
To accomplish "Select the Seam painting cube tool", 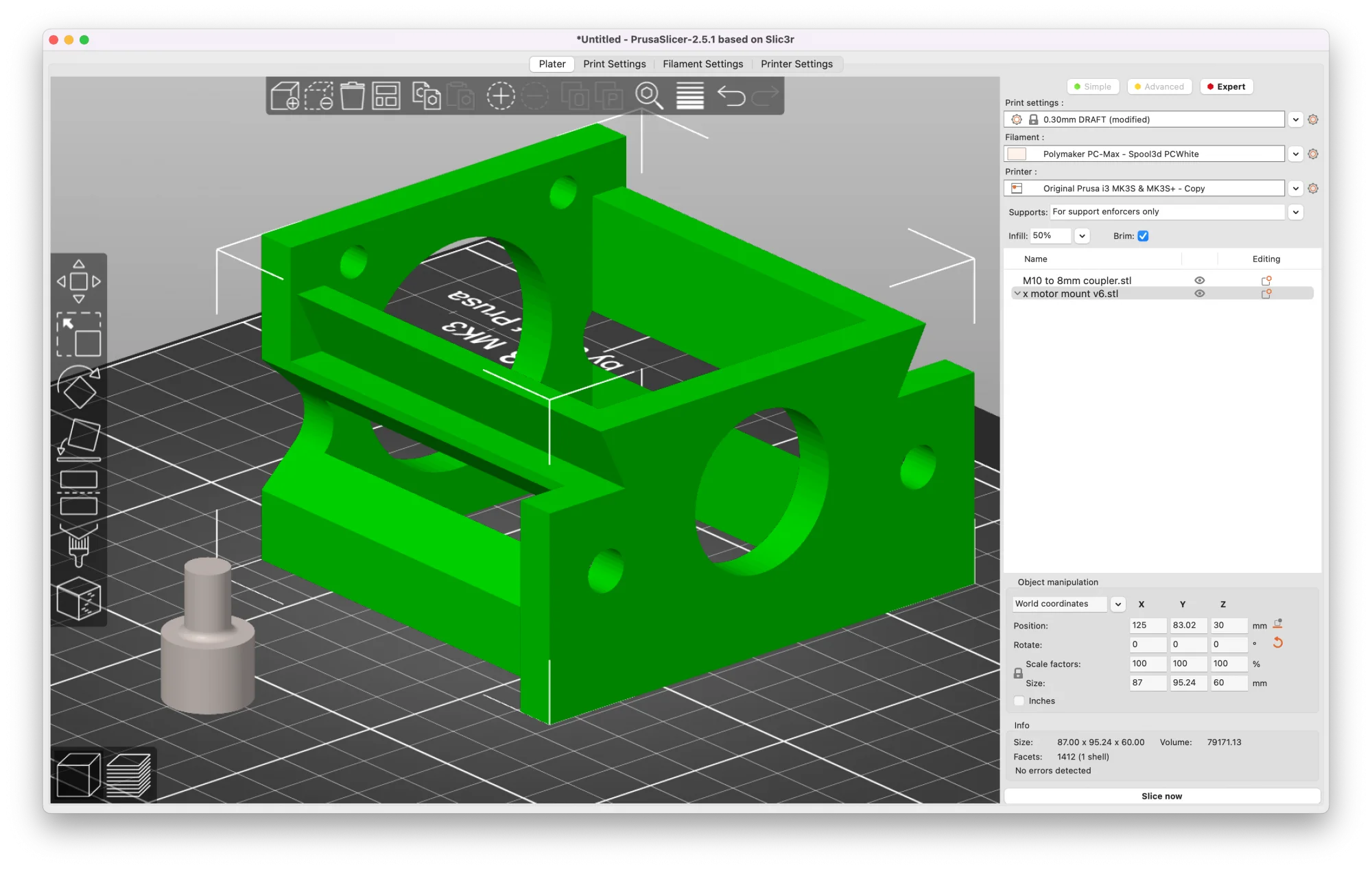I will point(79,598).
